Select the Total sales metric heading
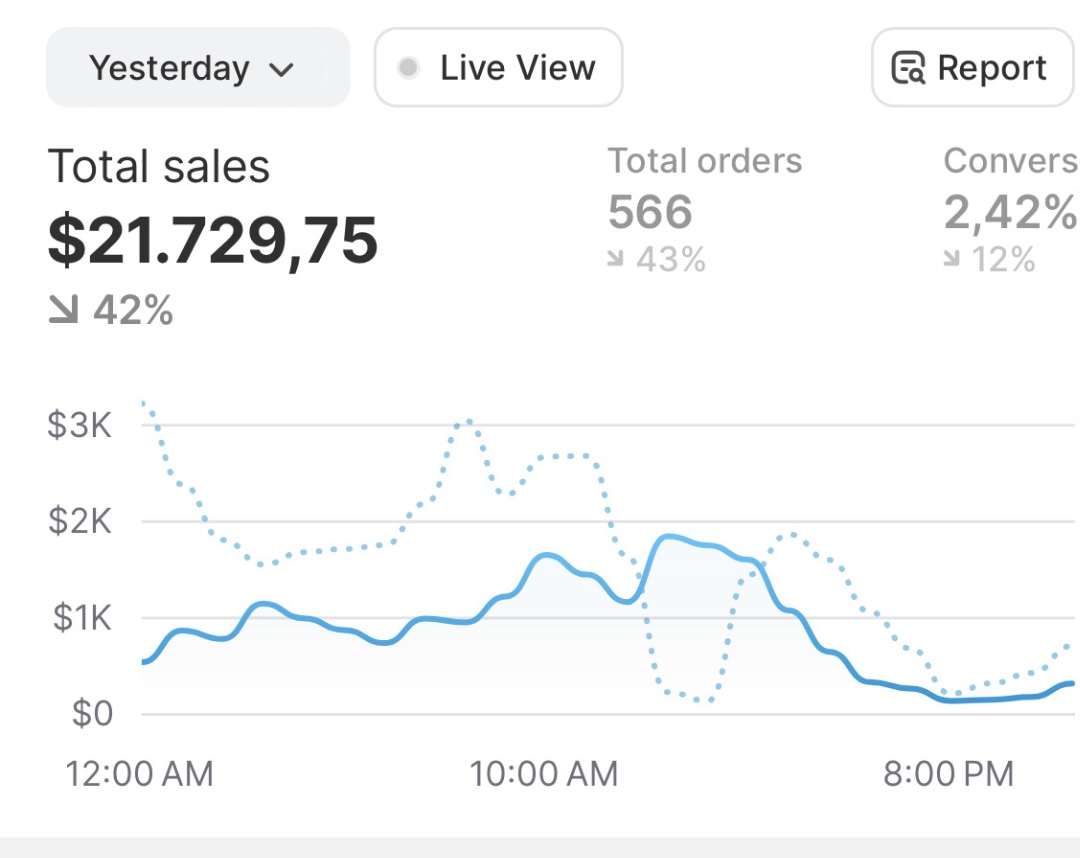1080x858 pixels. pyautogui.click(x=159, y=167)
